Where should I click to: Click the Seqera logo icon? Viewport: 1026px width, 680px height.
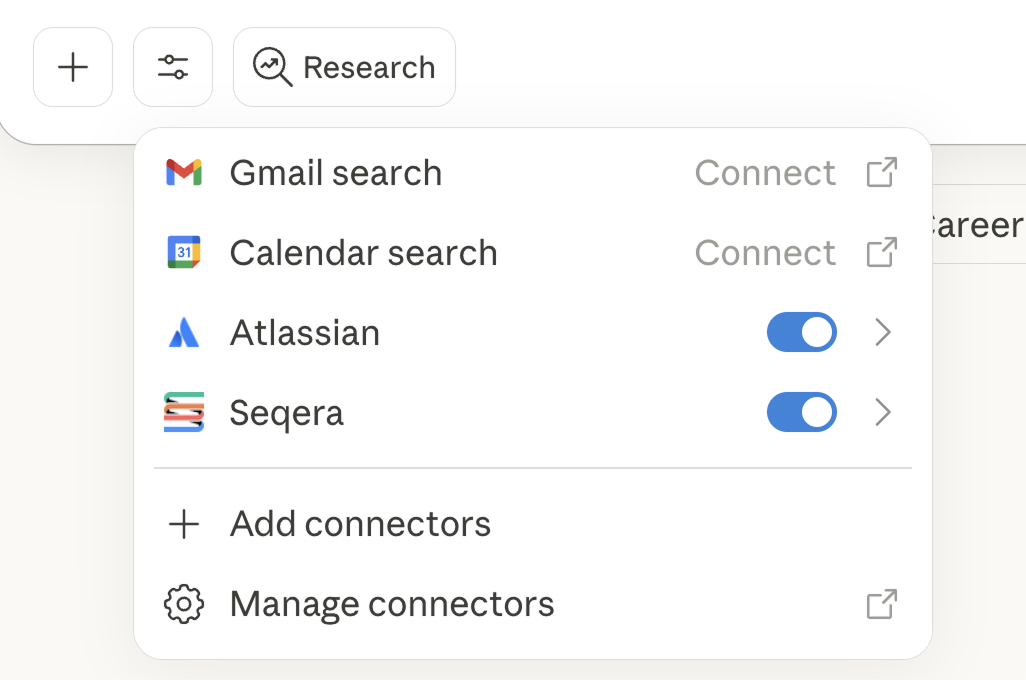[x=184, y=413]
